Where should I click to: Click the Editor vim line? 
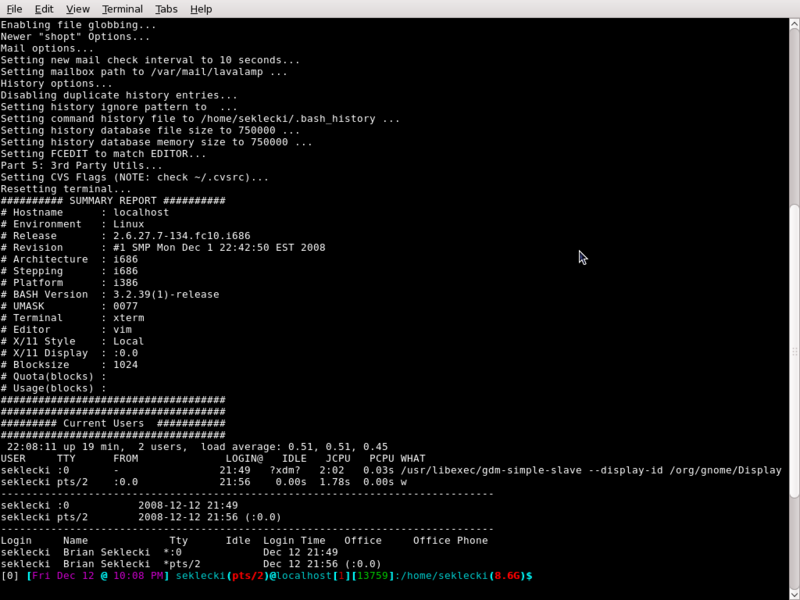66,330
